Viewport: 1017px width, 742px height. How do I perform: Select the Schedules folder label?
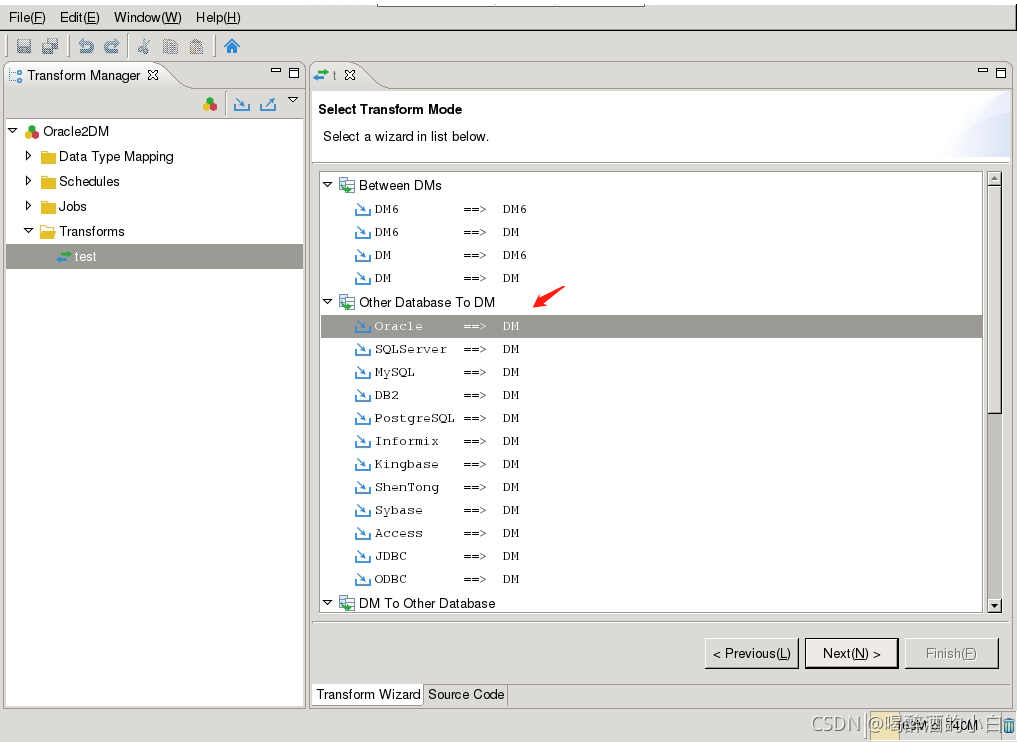tap(89, 181)
